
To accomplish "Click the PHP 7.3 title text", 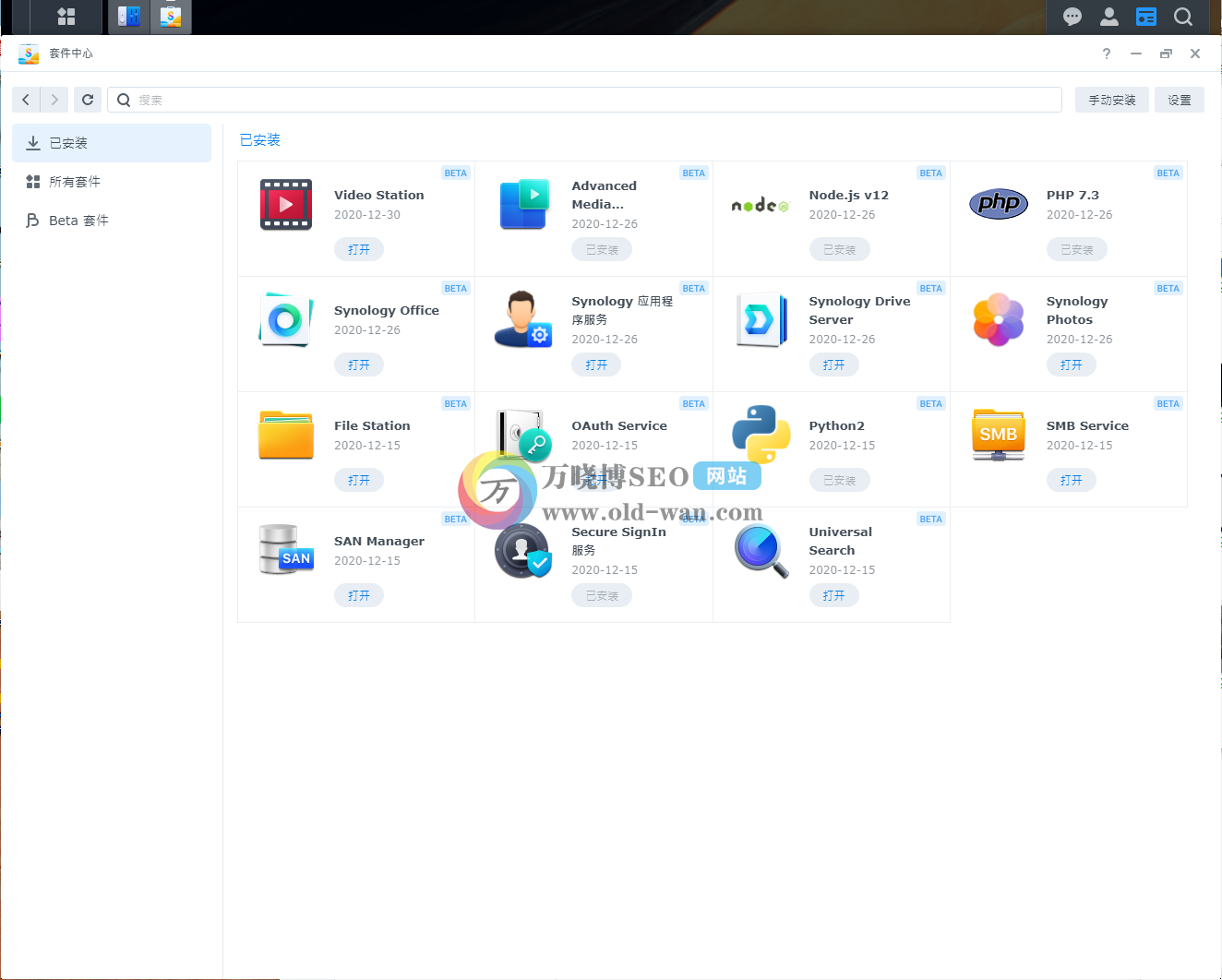I will 1072,195.
